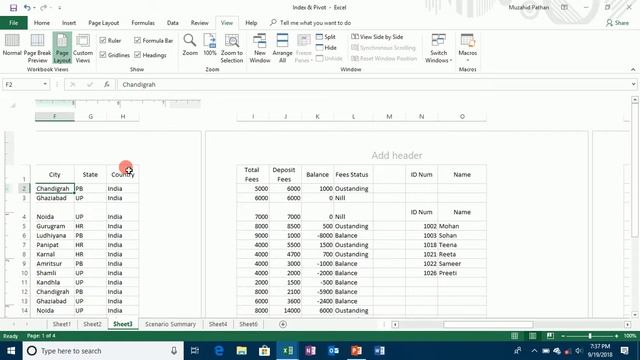The height and width of the screenshot is (360, 640).
Task: Save the workbook with the Save icon
Action: [x=13, y=7]
